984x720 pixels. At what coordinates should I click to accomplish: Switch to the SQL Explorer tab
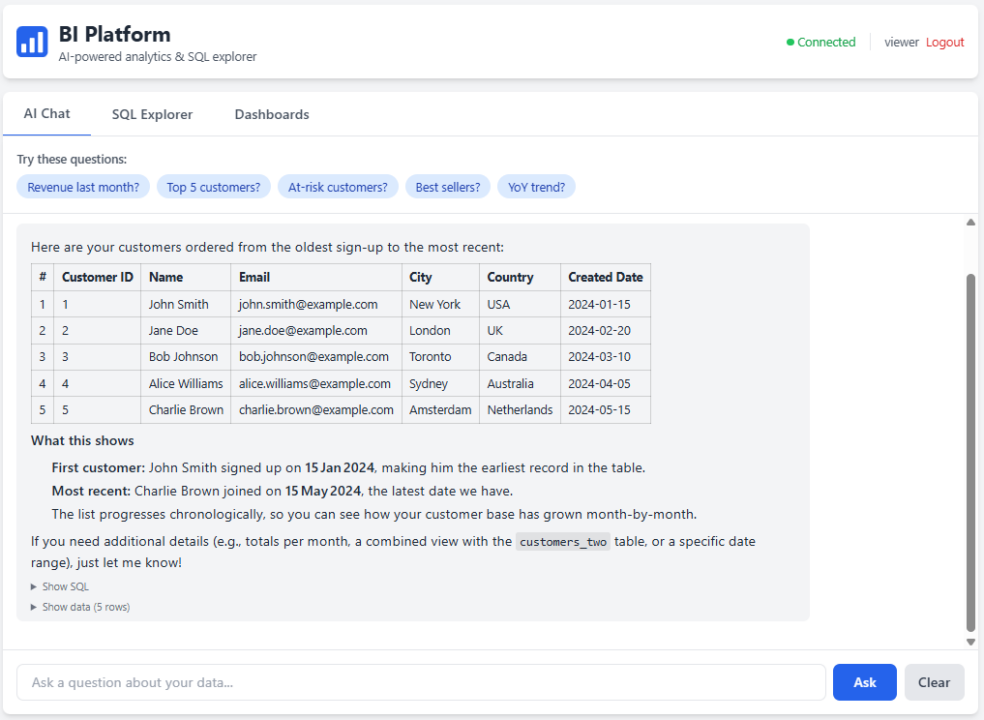point(152,115)
